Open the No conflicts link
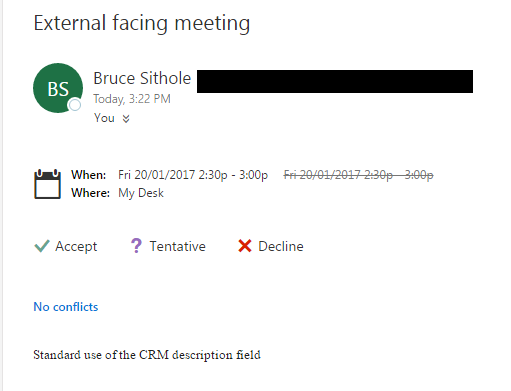This screenshot has height=391, width=511. (66, 307)
